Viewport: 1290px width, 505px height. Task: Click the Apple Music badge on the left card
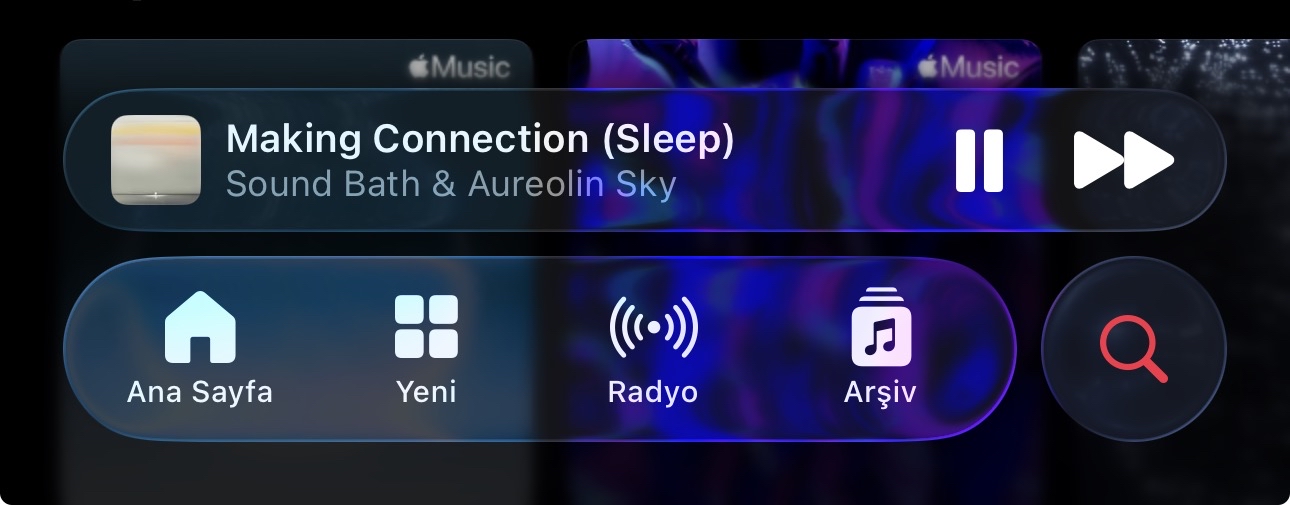click(x=459, y=68)
